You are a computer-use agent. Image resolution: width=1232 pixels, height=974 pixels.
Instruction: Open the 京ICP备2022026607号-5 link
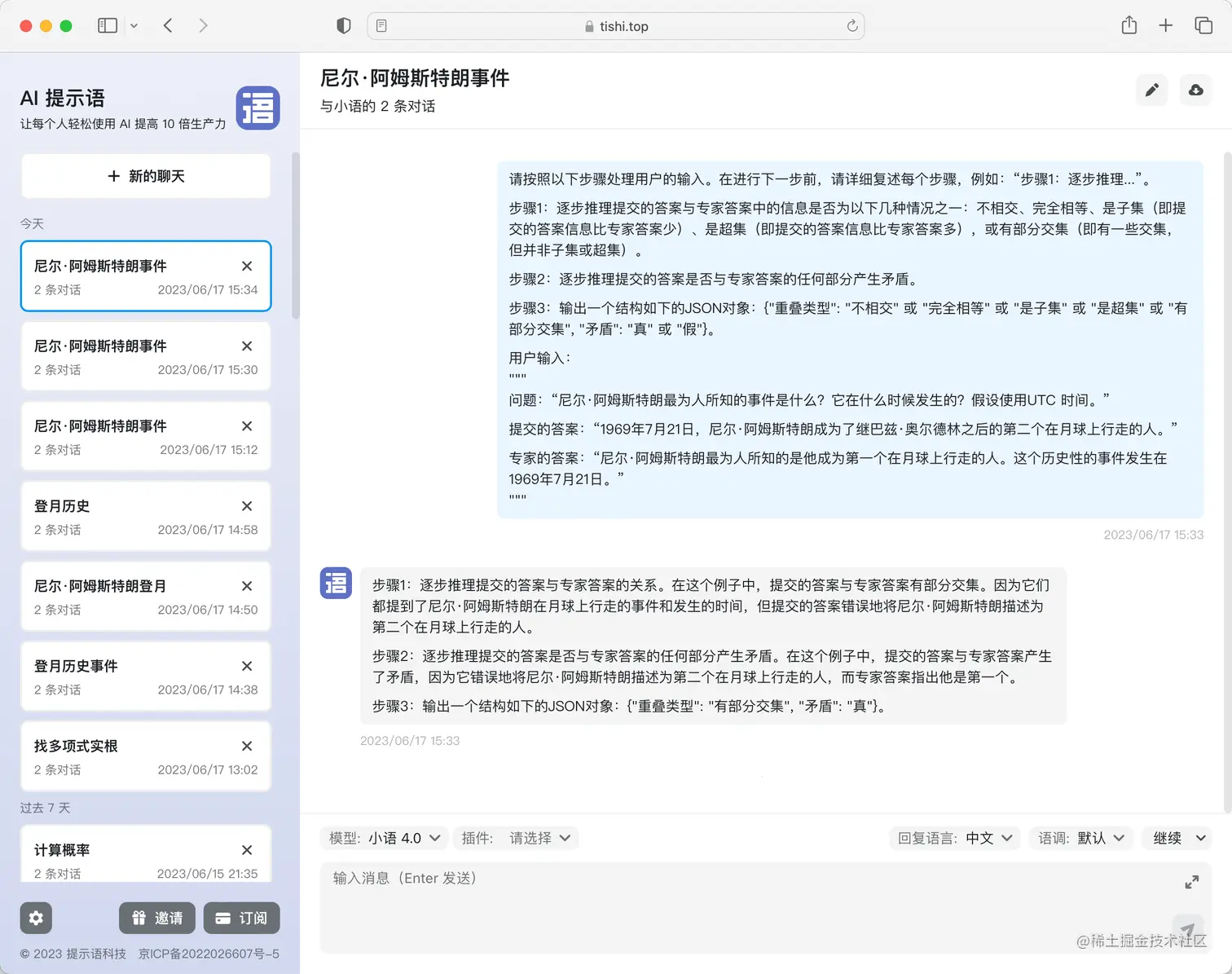coord(209,954)
